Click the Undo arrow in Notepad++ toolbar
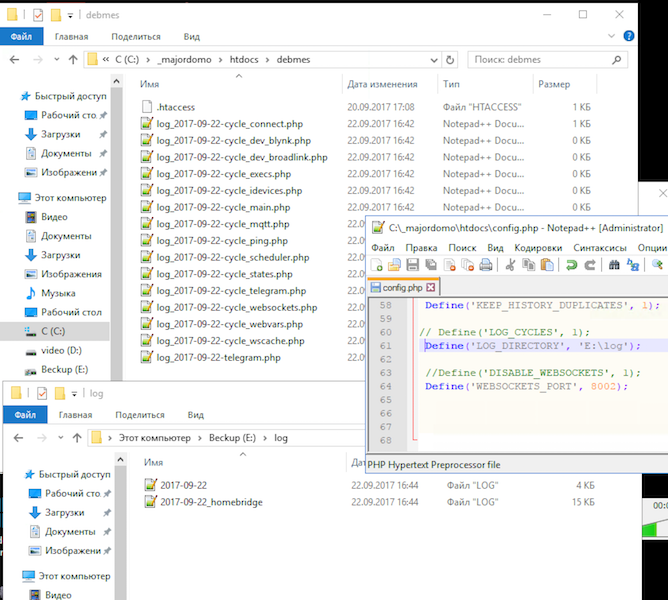Screen dimensions: 668x600 click(571, 265)
